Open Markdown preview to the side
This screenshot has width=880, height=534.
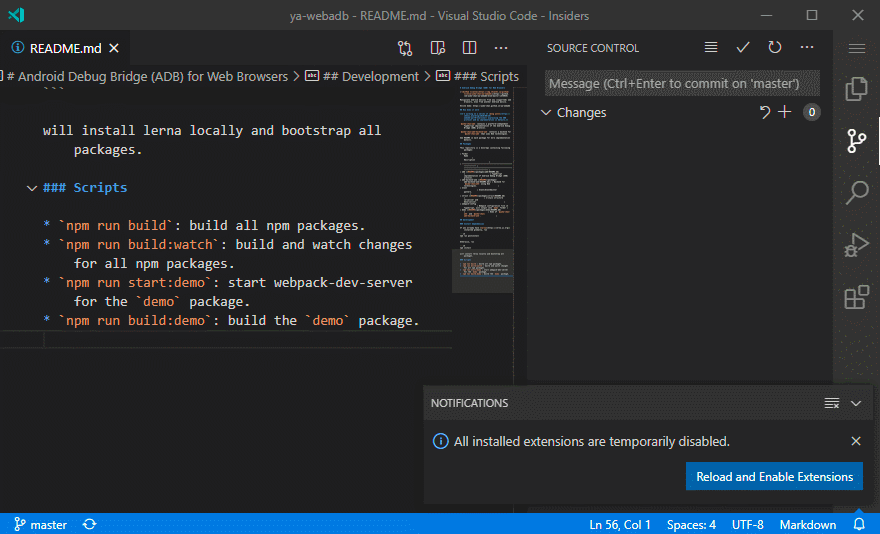(x=438, y=48)
